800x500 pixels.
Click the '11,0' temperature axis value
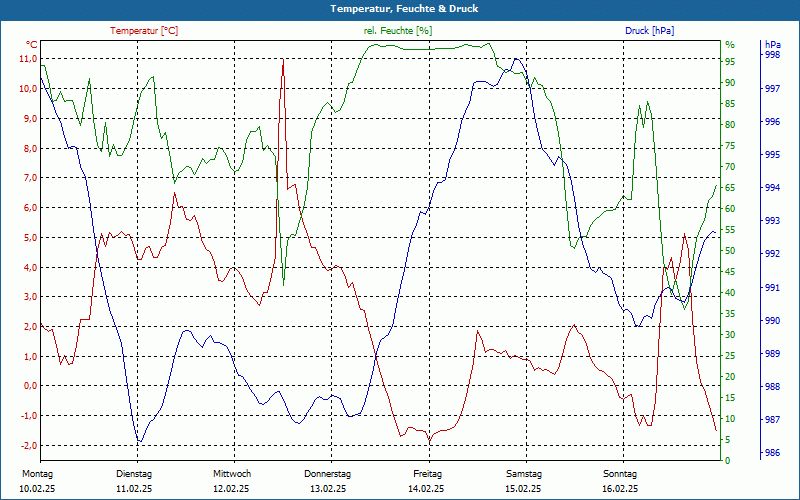coord(29,59)
